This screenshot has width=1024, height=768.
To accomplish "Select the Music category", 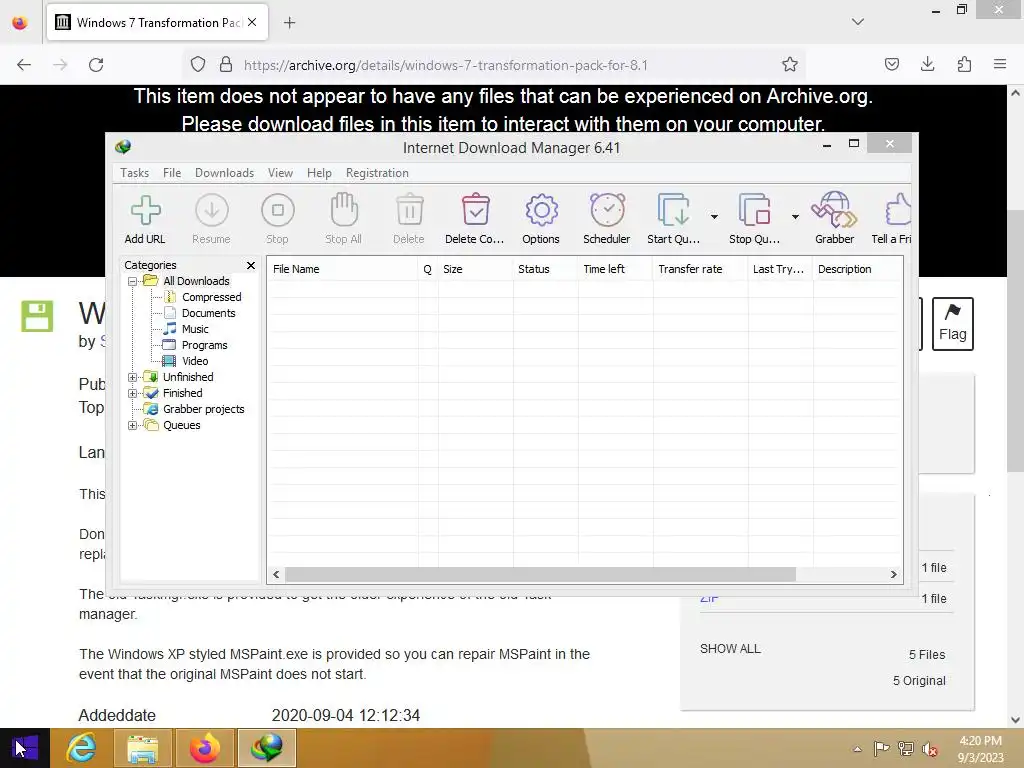I will [x=195, y=329].
